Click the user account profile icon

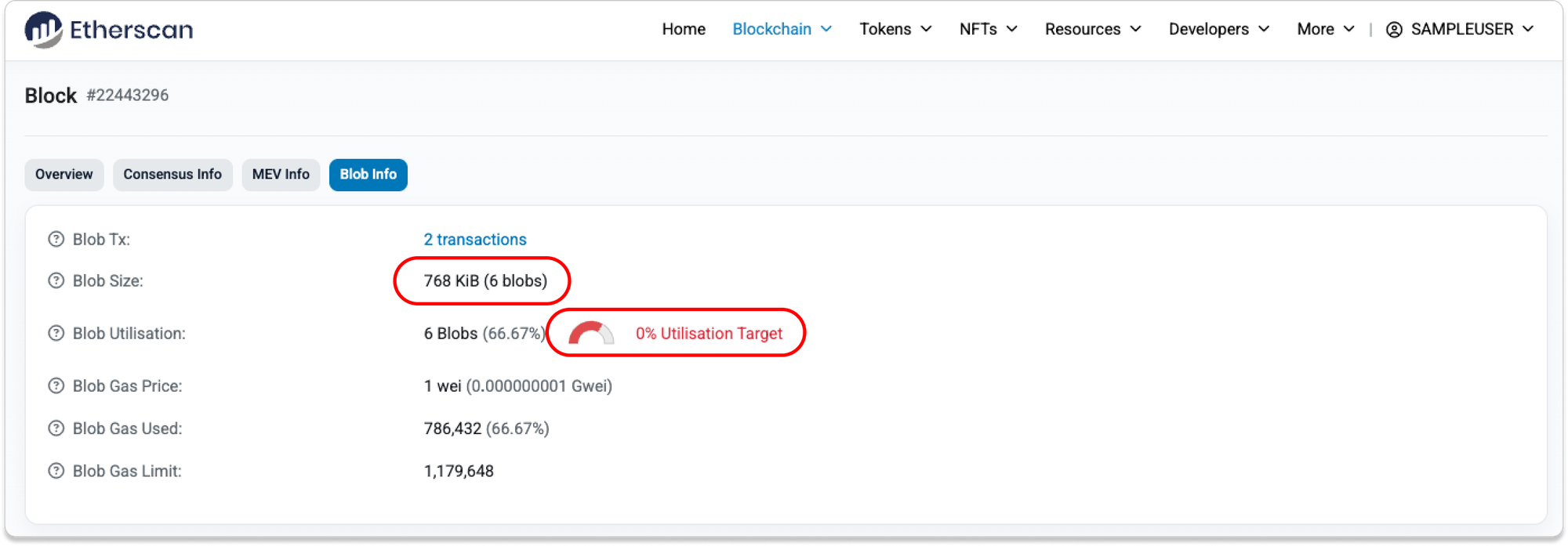(x=1394, y=30)
